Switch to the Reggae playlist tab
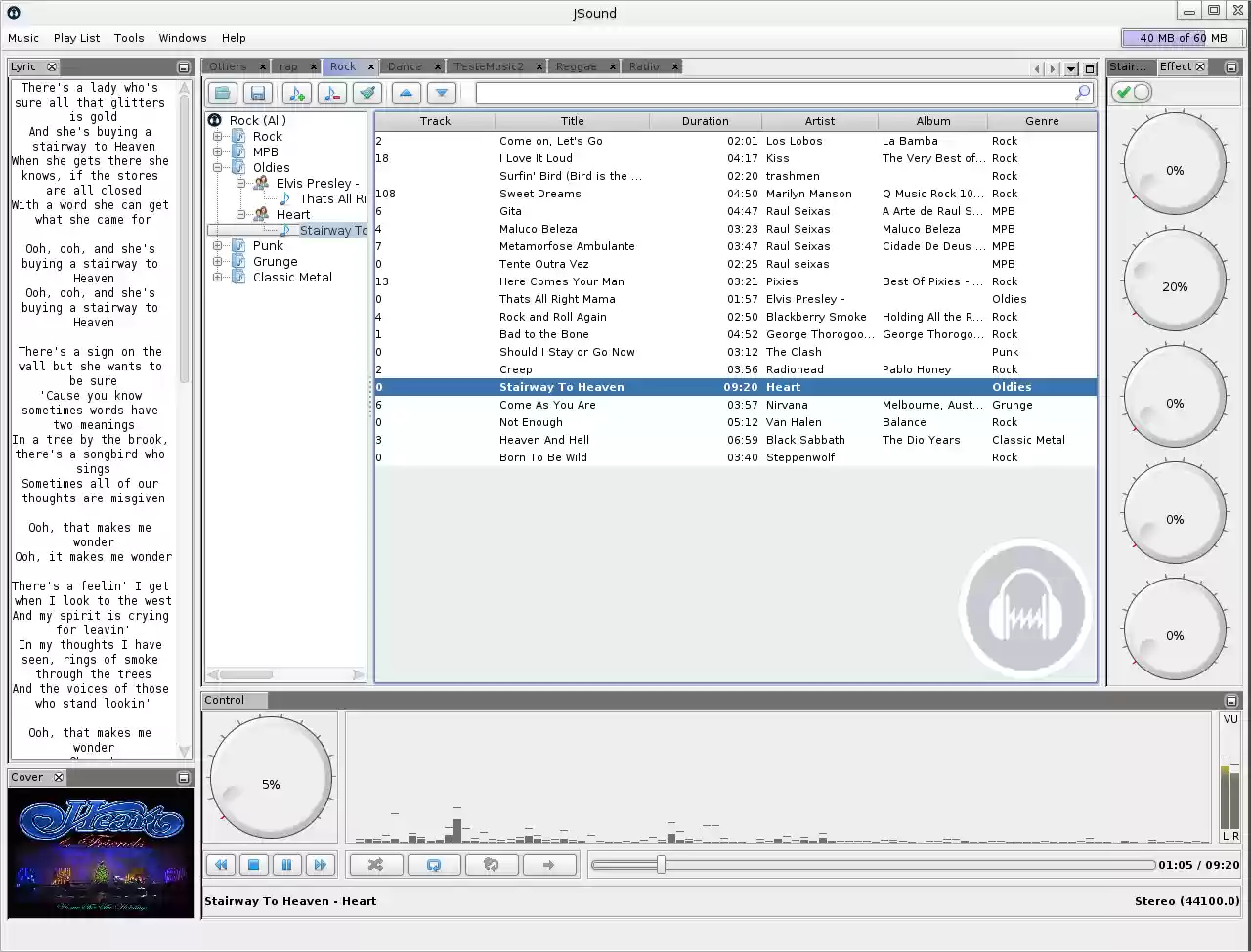This screenshot has height=952, width=1251. pyautogui.click(x=577, y=65)
